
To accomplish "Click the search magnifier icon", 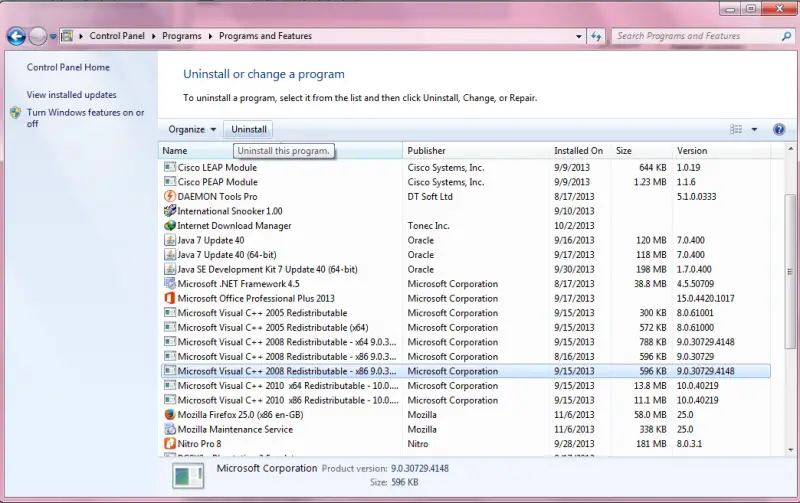I will (x=786, y=36).
